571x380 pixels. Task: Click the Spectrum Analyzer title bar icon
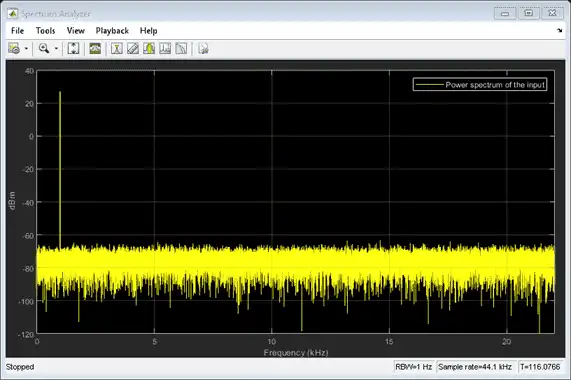click(13, 13)
